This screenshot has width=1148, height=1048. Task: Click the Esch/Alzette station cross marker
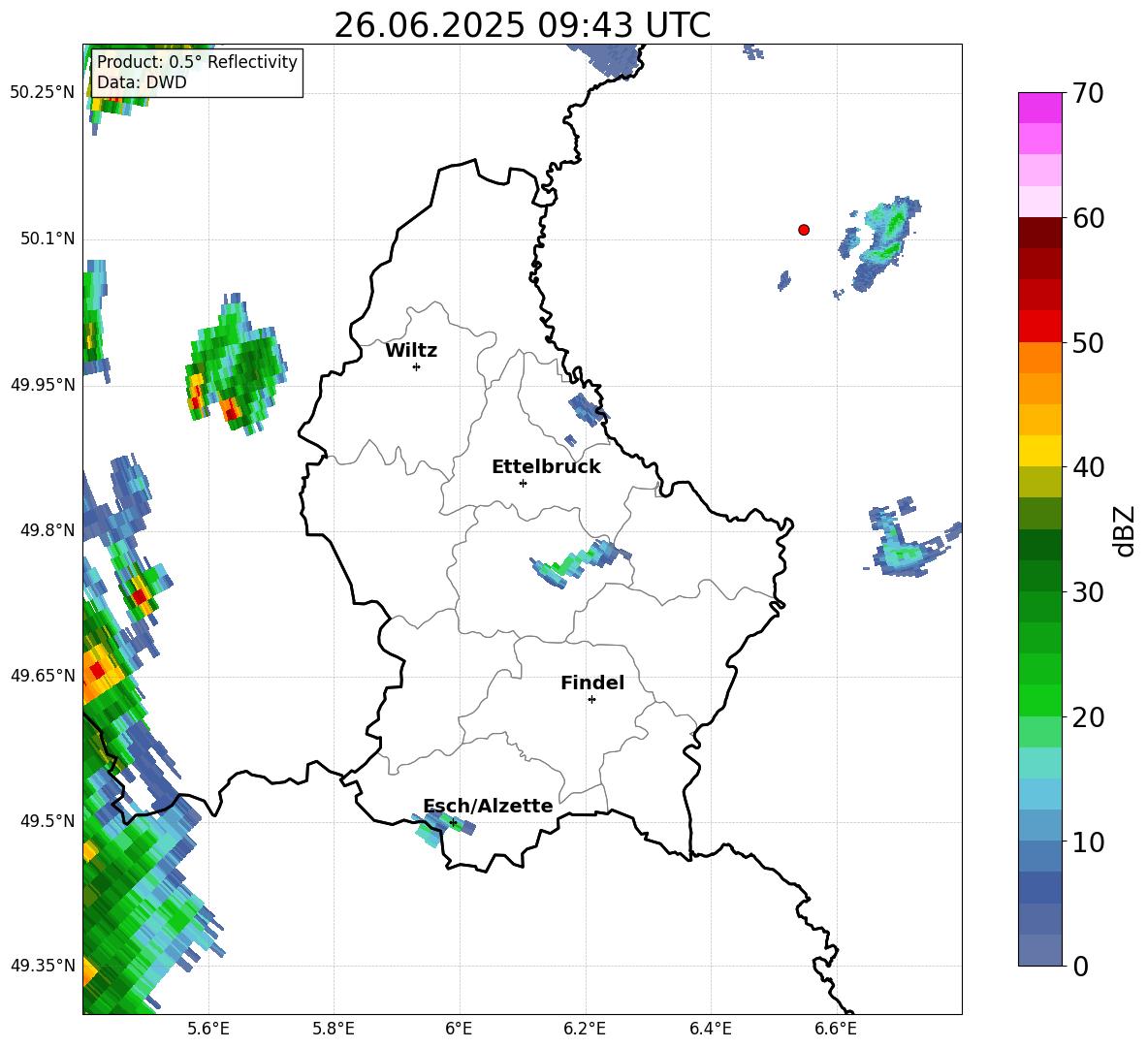coord(453,822)
